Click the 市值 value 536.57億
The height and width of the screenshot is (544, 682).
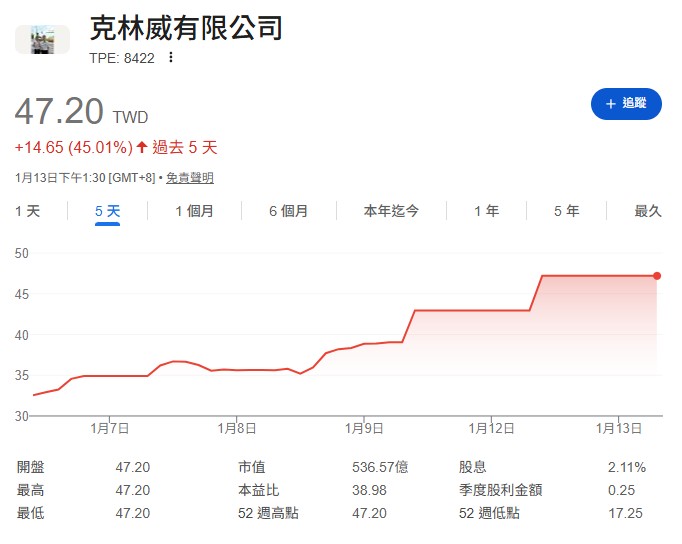tap(380, 467)
